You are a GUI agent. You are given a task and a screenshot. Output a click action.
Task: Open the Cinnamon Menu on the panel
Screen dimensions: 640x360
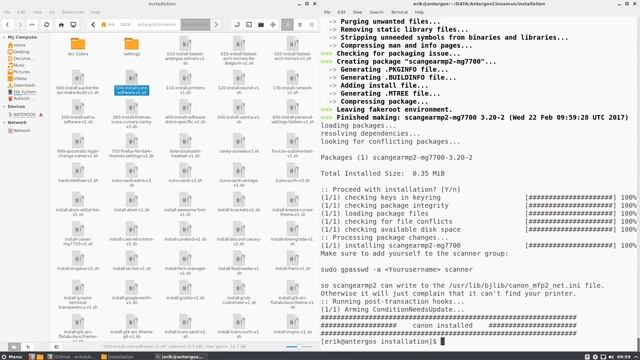pyautogui.click(x=12, y=357)
